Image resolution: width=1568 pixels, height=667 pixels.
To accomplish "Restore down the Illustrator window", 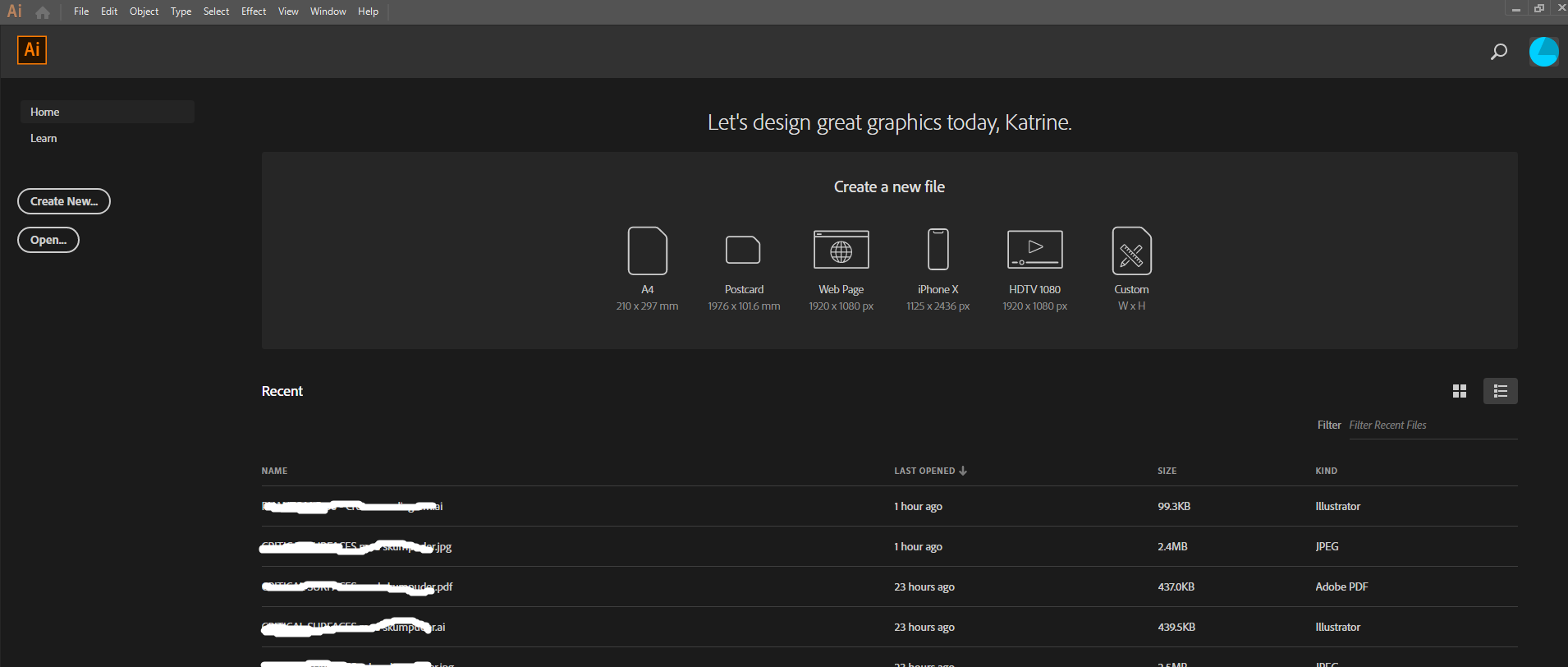I will [1539, 8].
